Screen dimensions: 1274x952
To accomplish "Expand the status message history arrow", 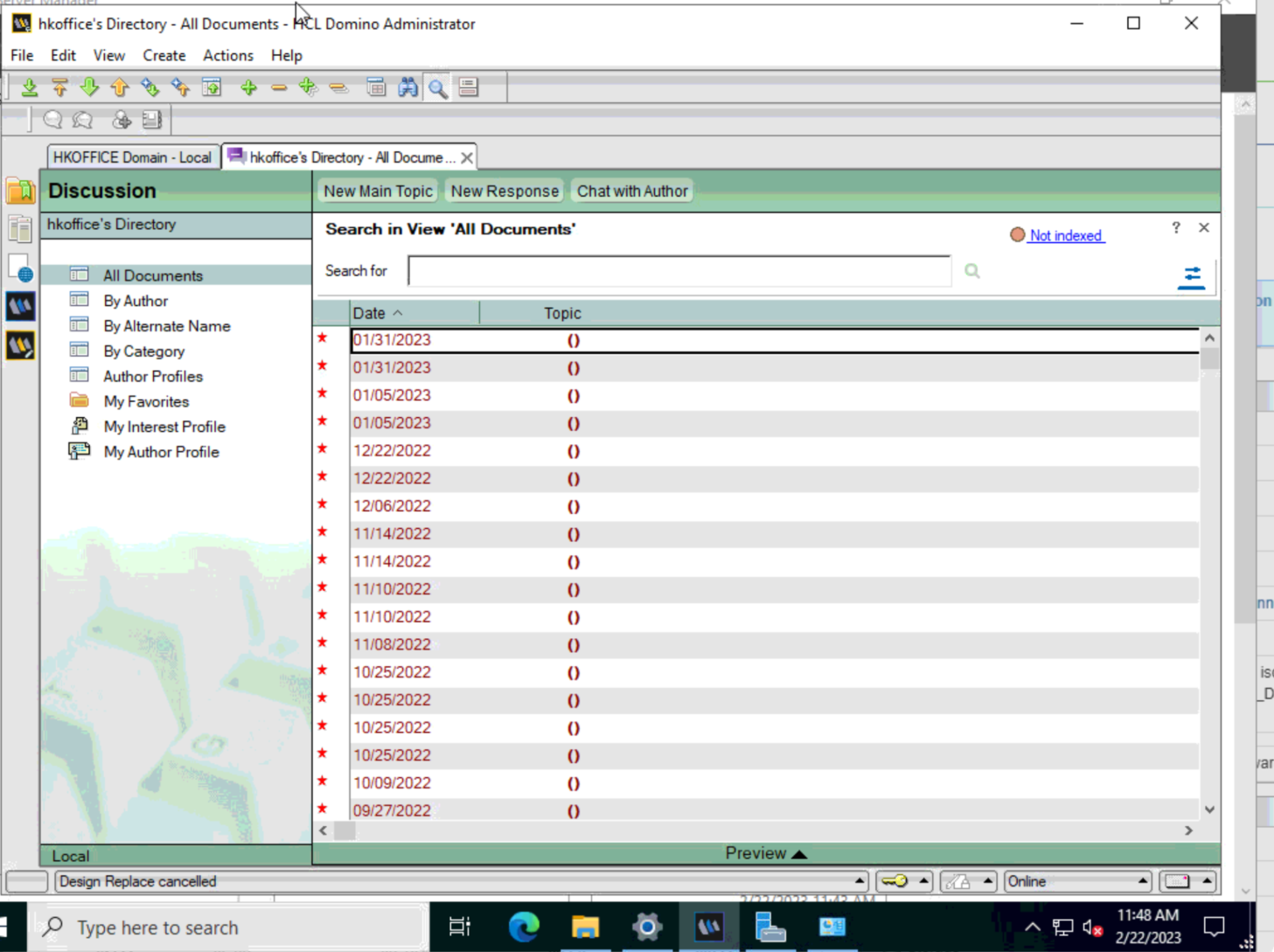I will point(860,881).
